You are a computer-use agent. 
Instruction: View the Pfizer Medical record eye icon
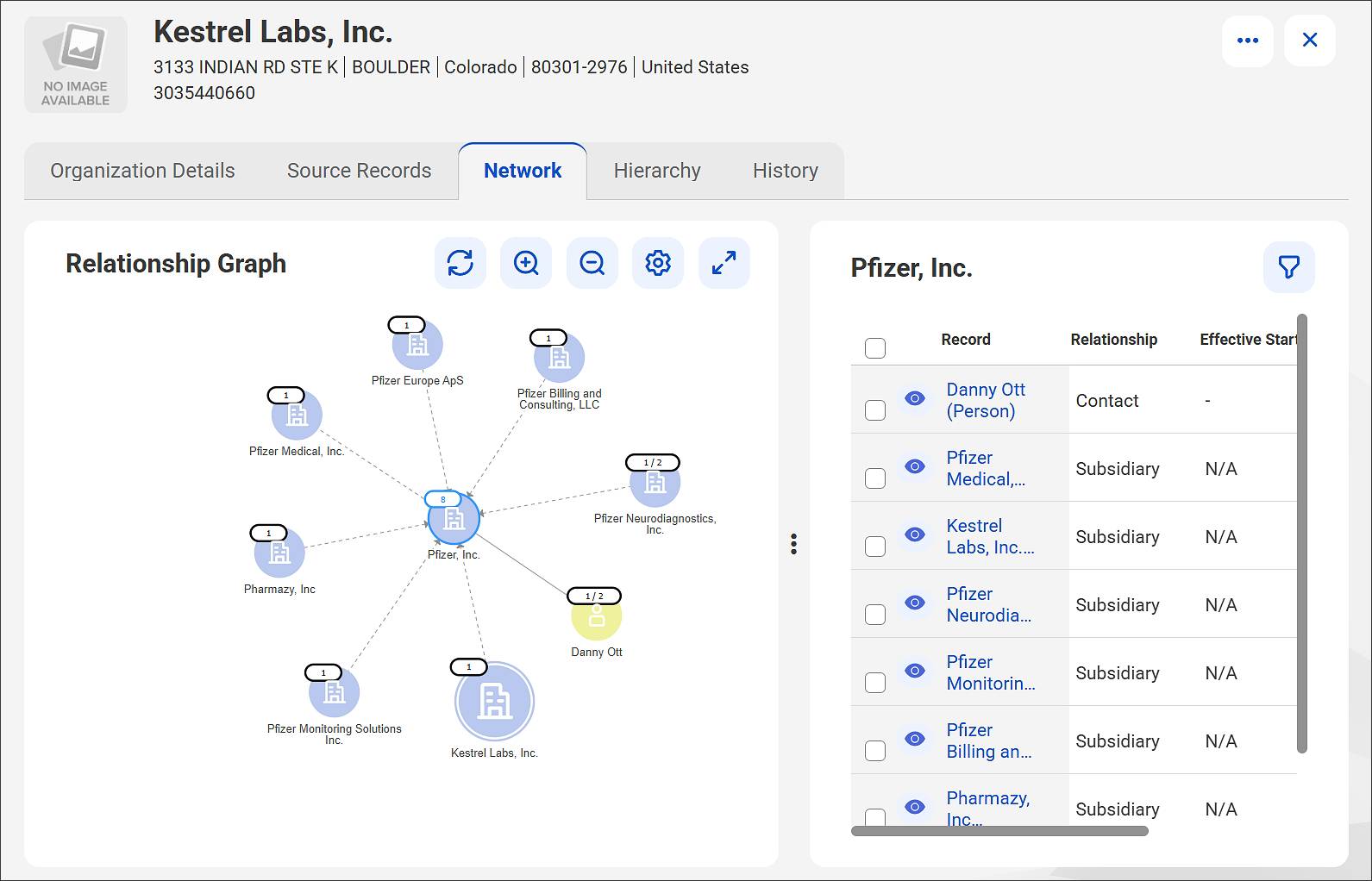(915, 466)
